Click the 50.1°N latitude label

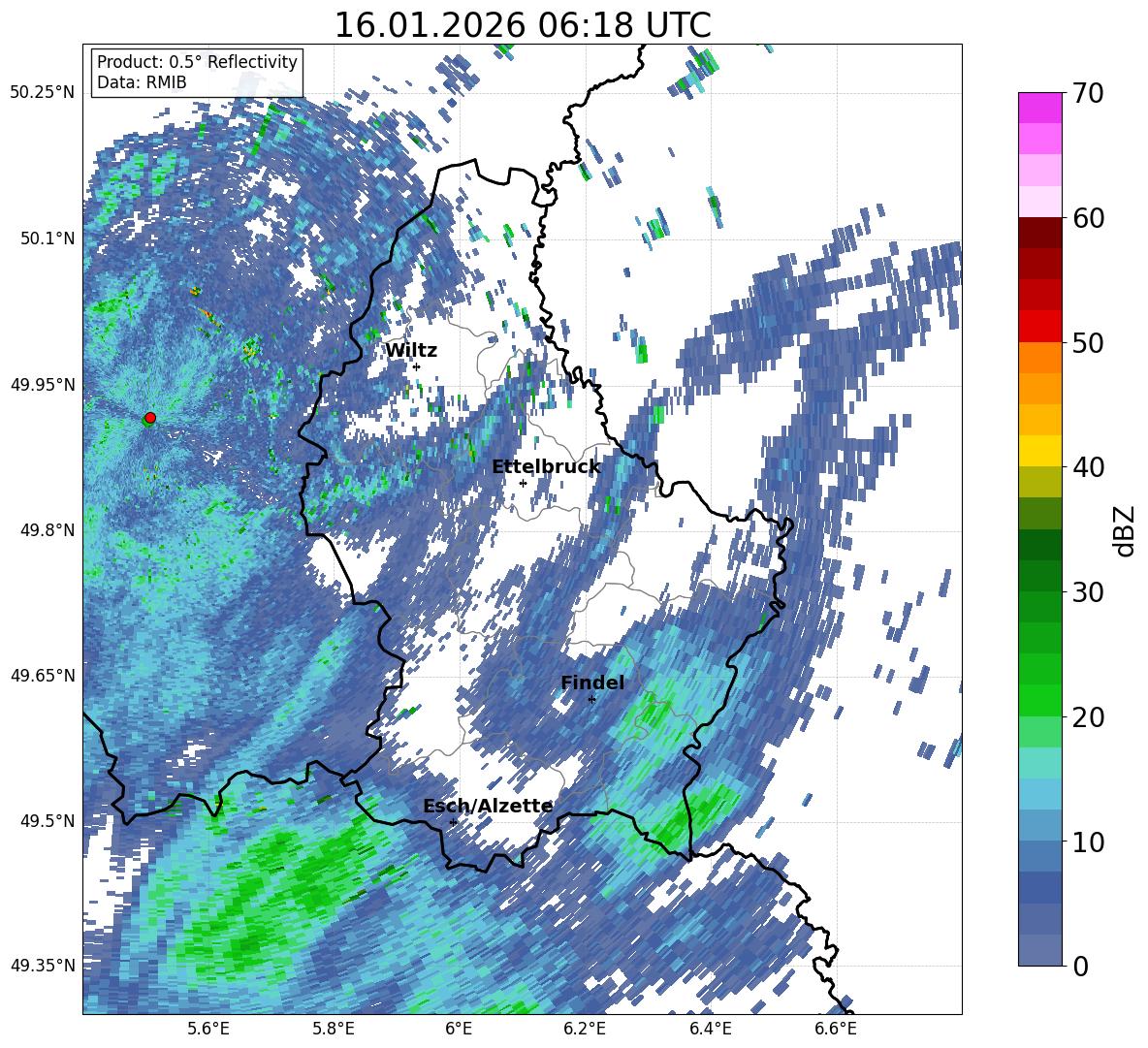point(47,238)
